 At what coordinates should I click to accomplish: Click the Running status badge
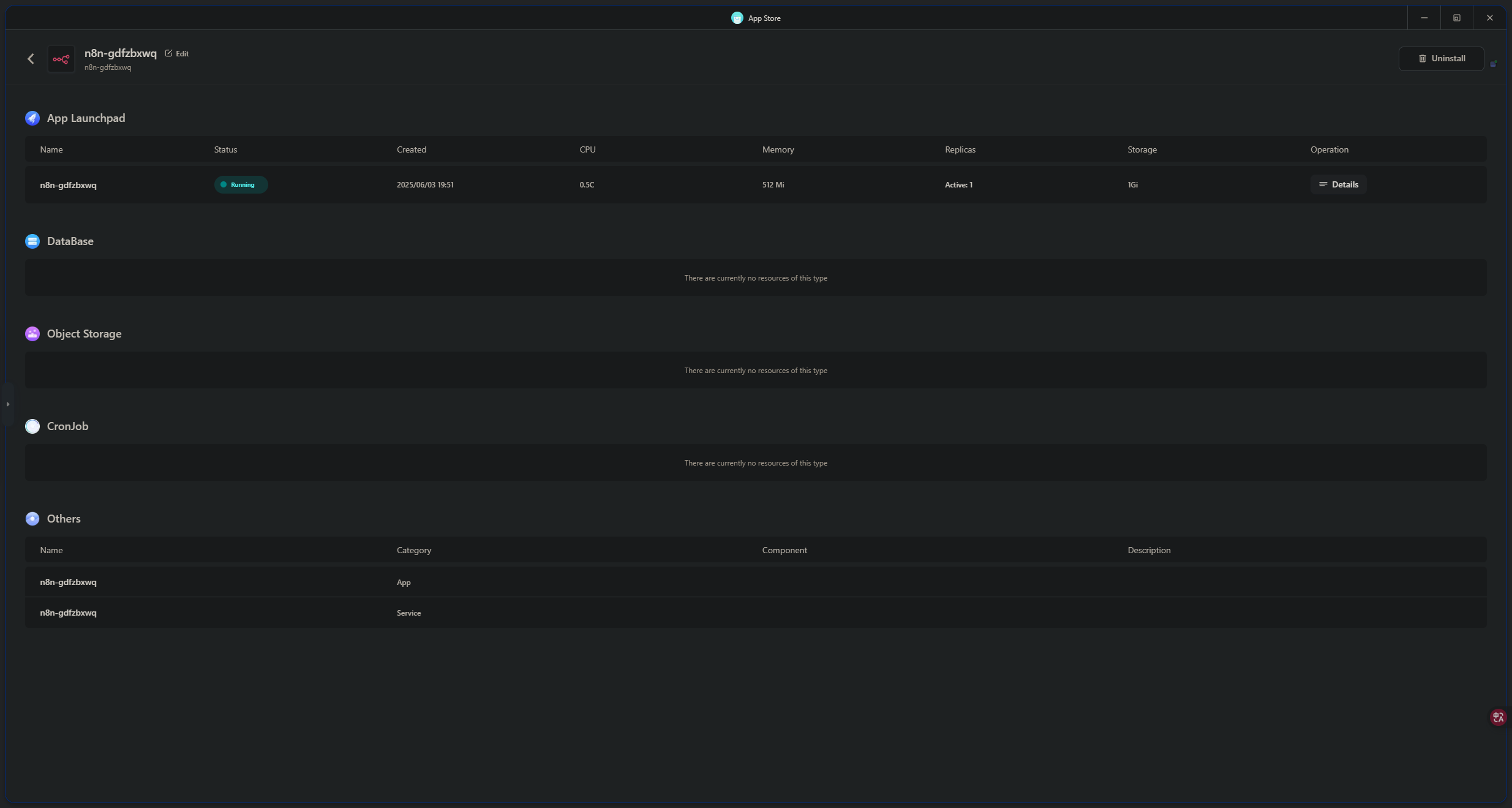click(241, 184)
